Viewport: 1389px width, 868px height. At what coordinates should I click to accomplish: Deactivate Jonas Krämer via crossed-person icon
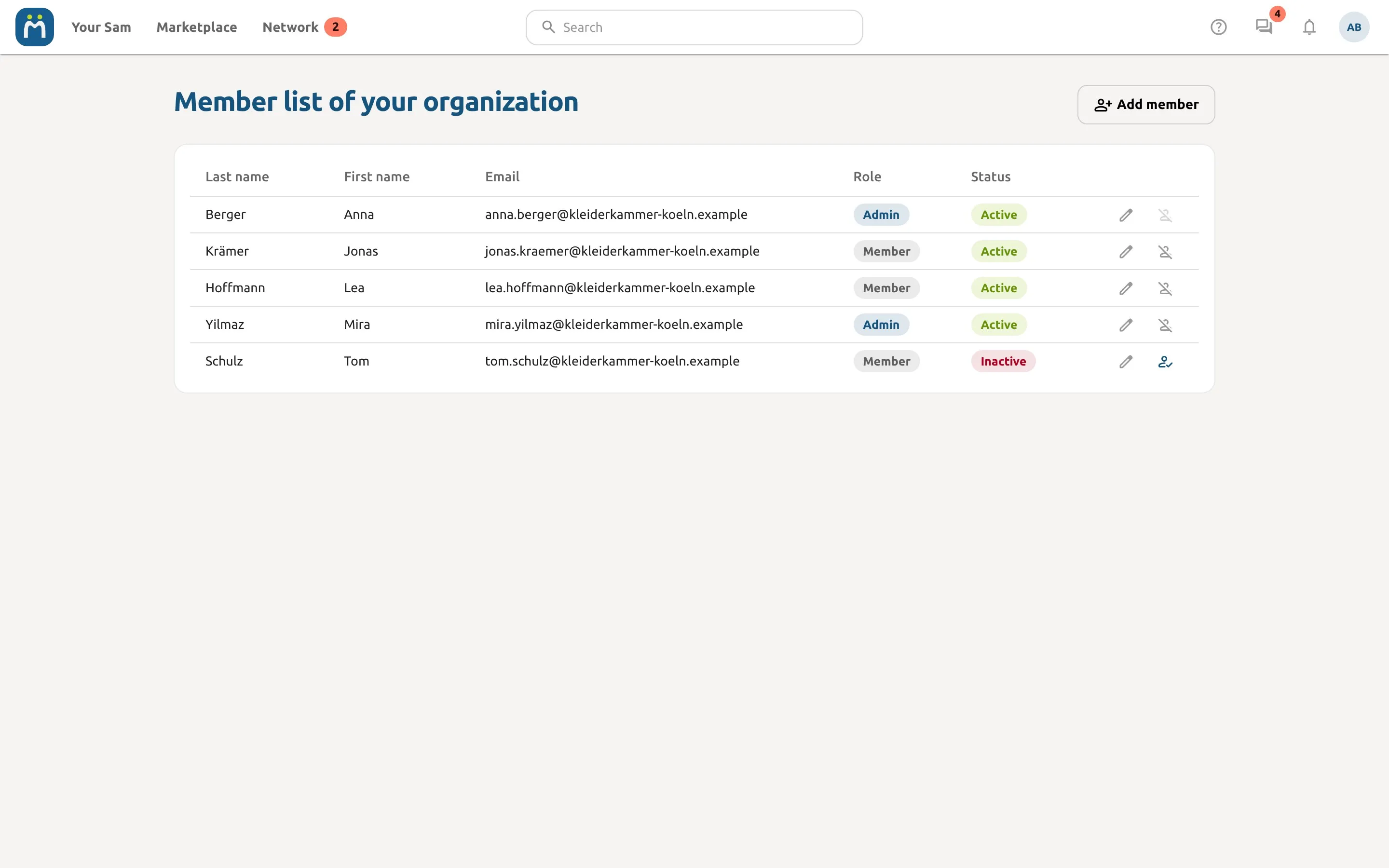[x=1165, y=251]
